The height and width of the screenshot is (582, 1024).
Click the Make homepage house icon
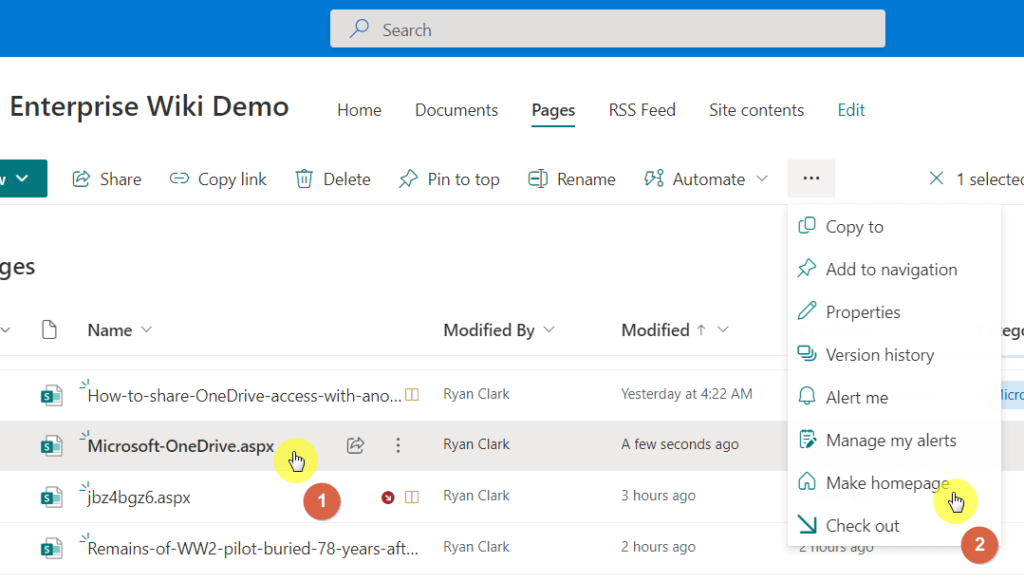807,481
